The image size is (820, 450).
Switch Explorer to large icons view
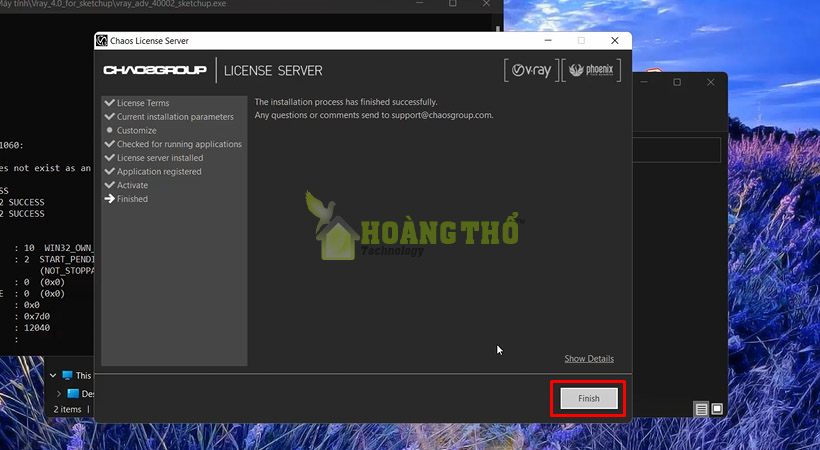[x=717, y=409]
